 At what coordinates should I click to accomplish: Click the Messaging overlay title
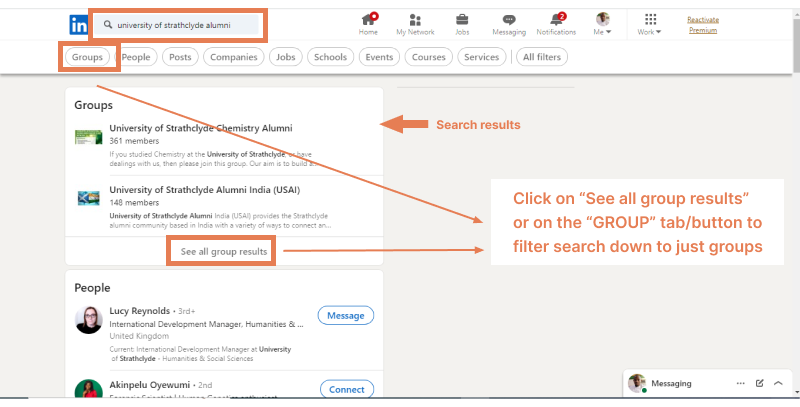pos(671,383)
